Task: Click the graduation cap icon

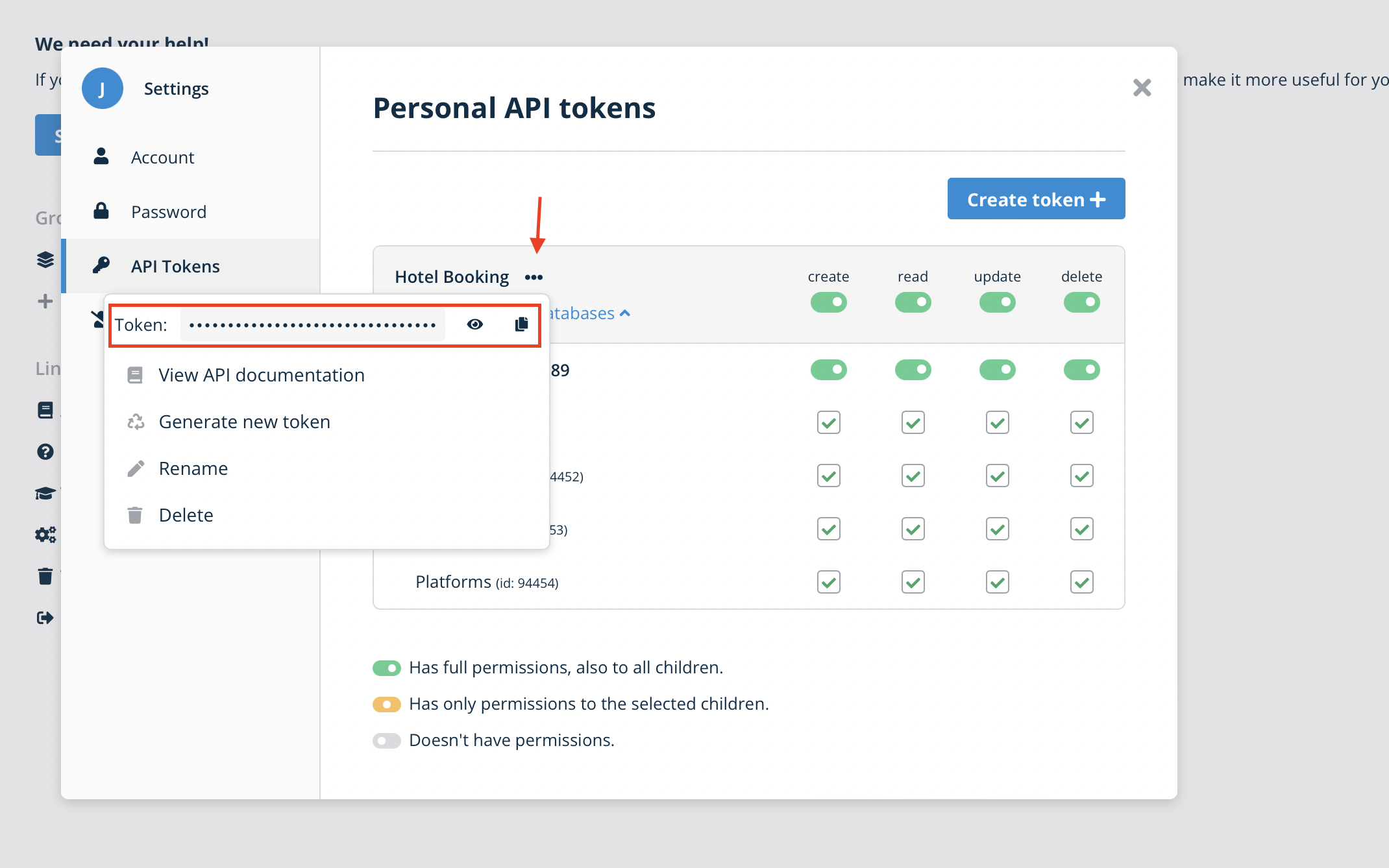Action: (x=45, y=494)
